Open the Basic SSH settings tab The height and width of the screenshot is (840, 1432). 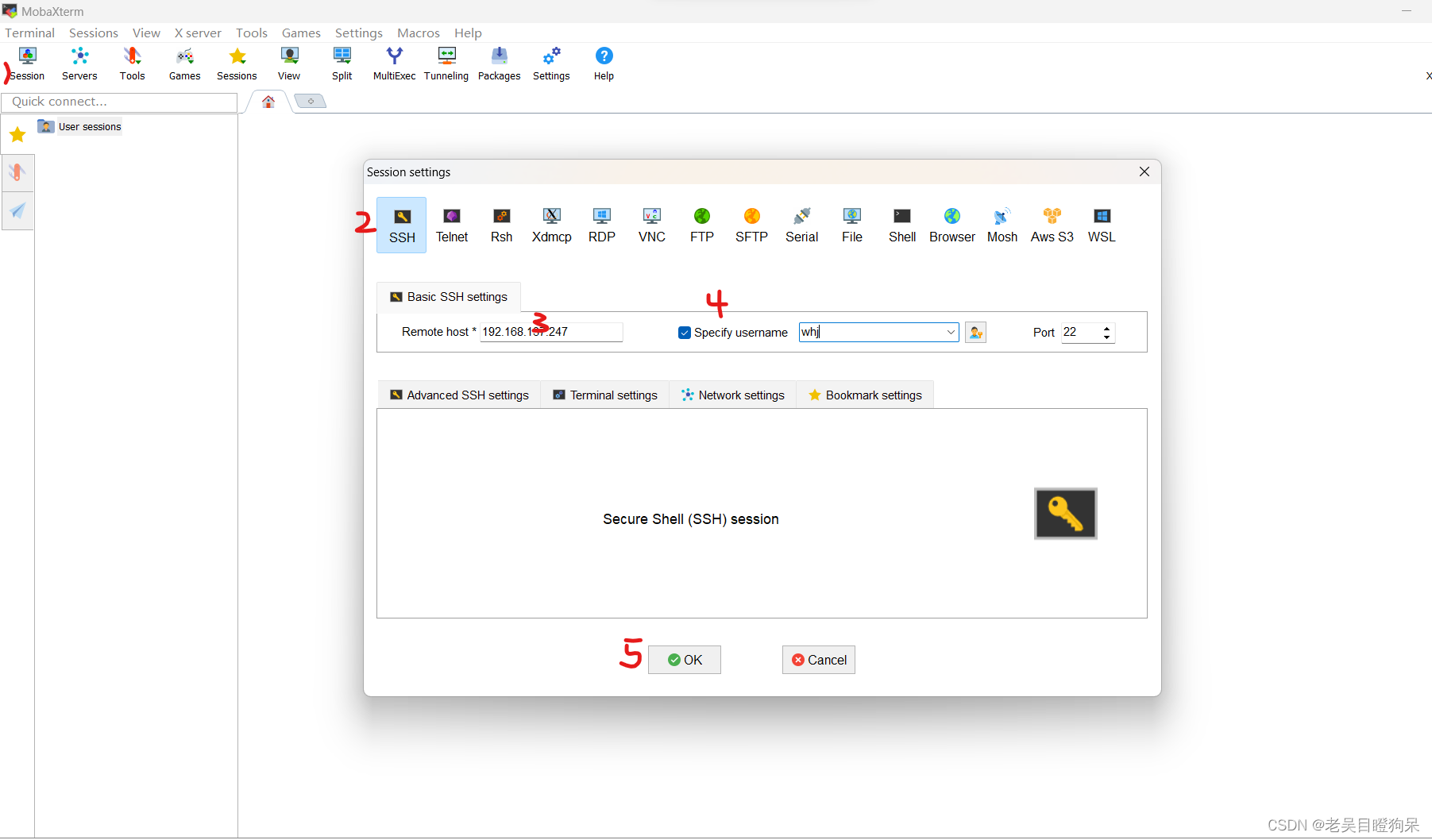[449, 297]
